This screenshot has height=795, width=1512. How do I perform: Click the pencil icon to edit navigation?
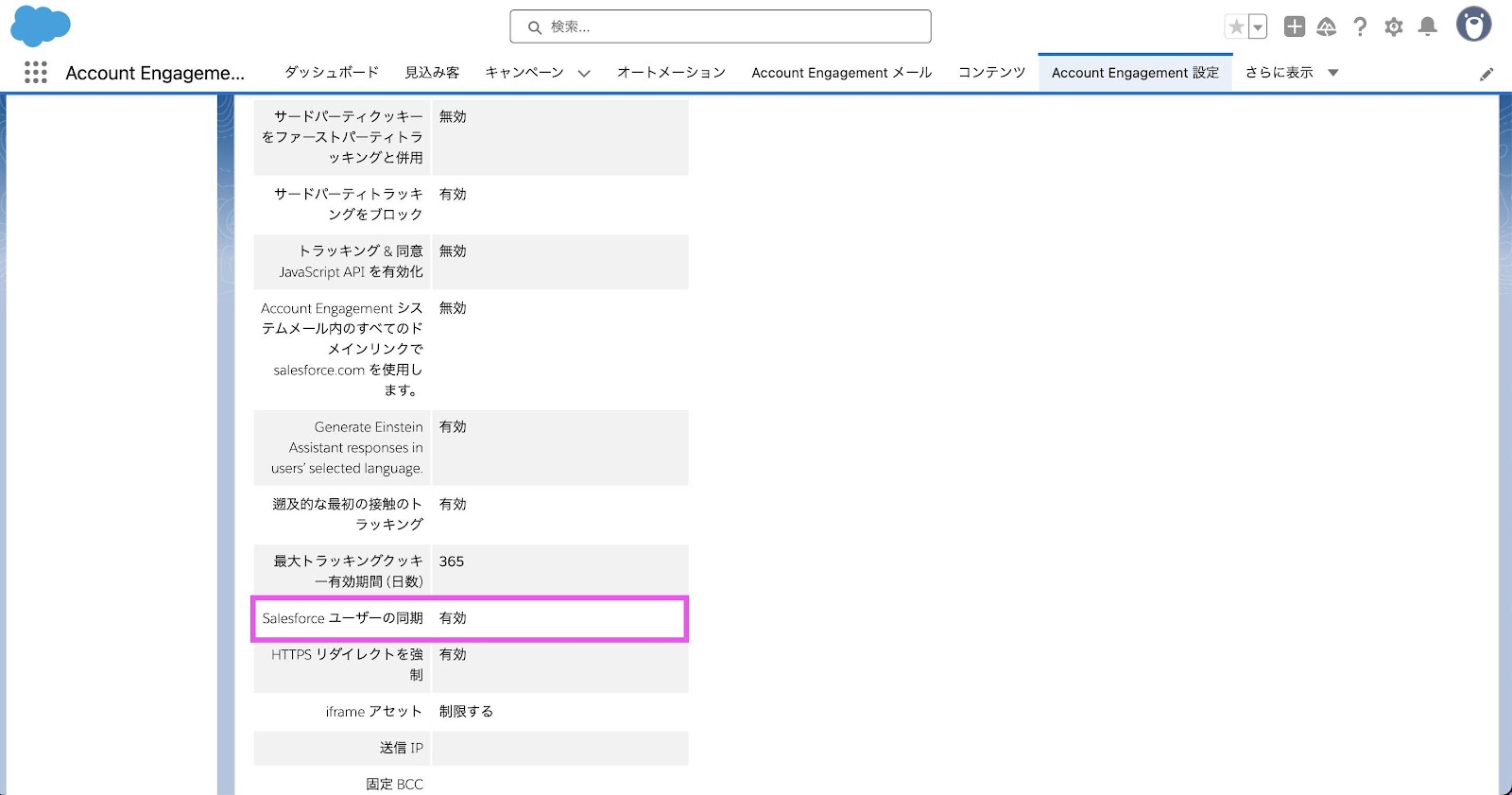pyautogui.click(x=1486, y=74)
